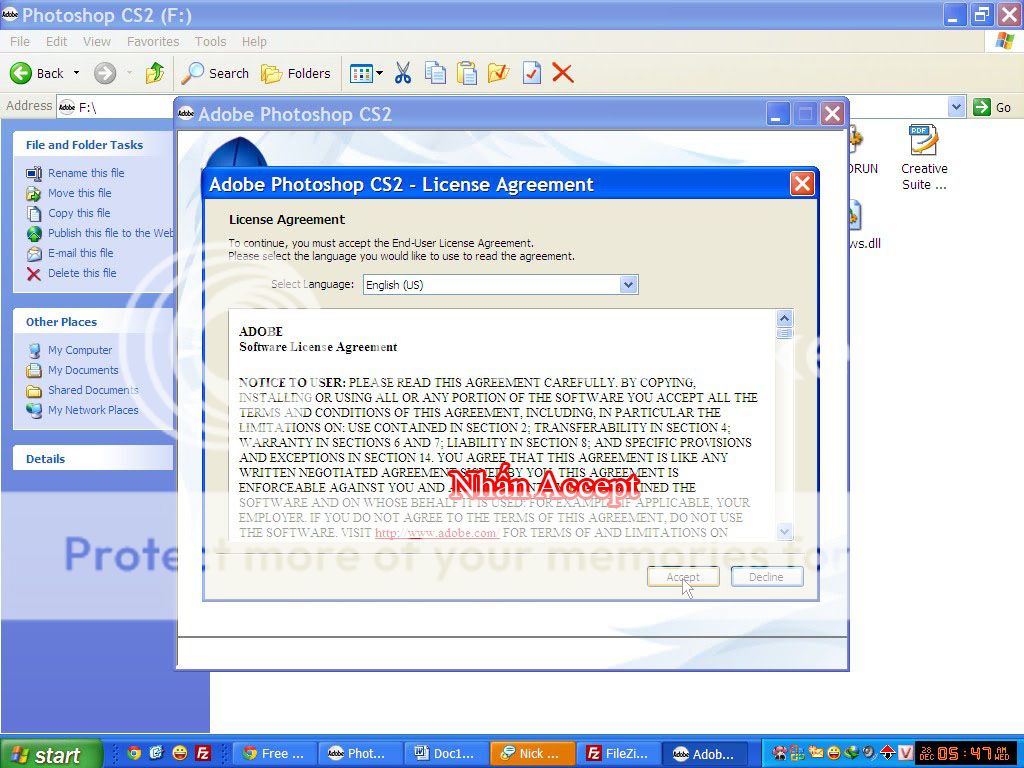The width and height of the screenshot is (1024, 768).
Task: Click Copy this file
Action: pos(79,213)
